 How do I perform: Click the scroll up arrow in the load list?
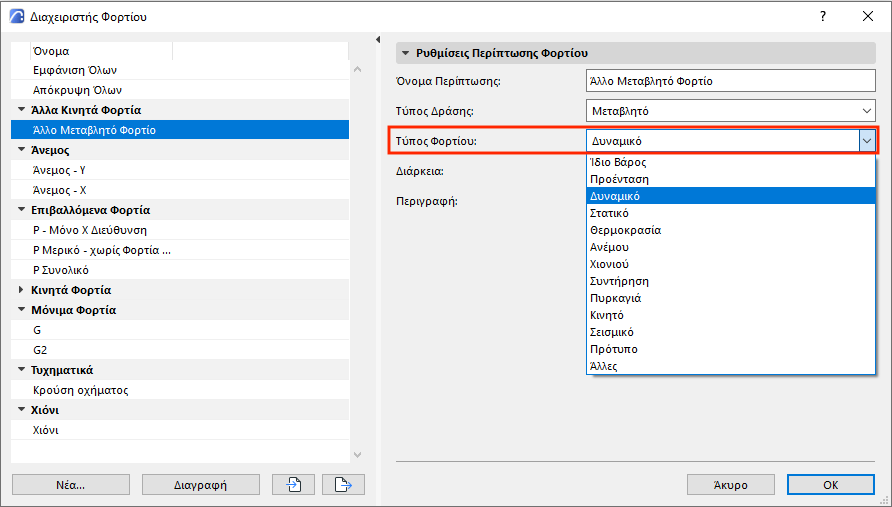tap(358, 70)
